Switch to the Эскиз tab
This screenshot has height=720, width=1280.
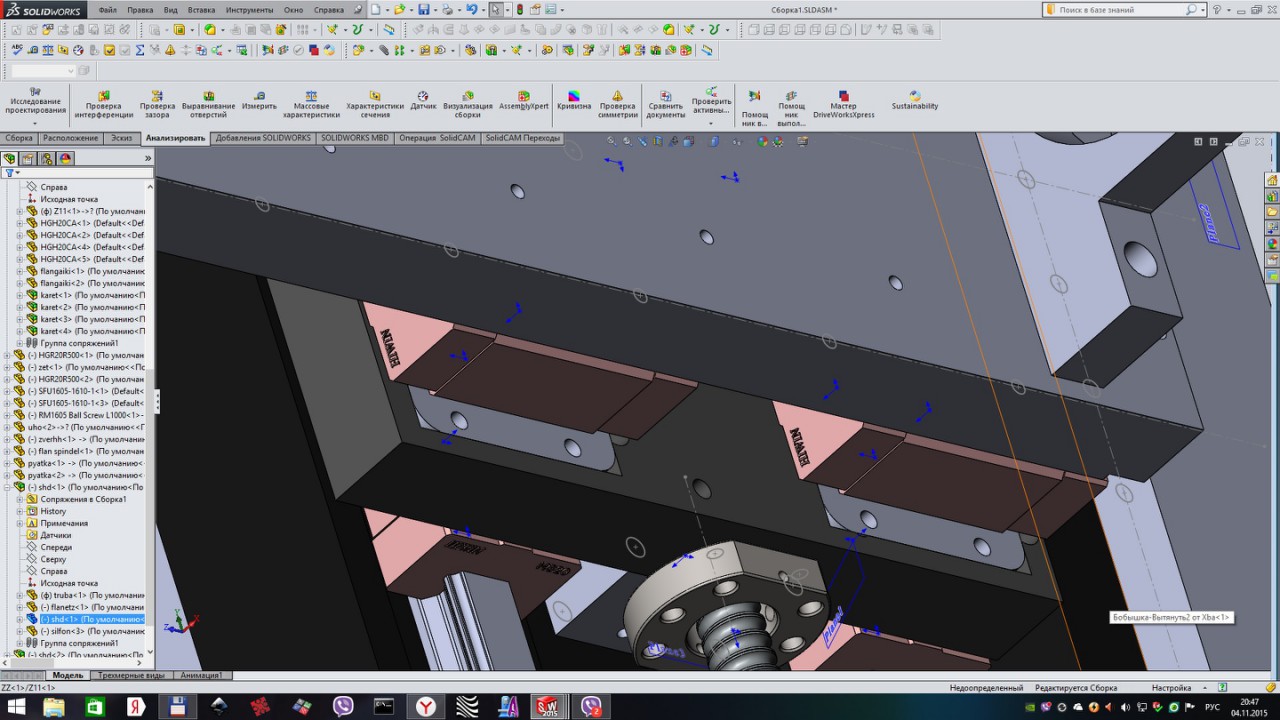point(121,138)
